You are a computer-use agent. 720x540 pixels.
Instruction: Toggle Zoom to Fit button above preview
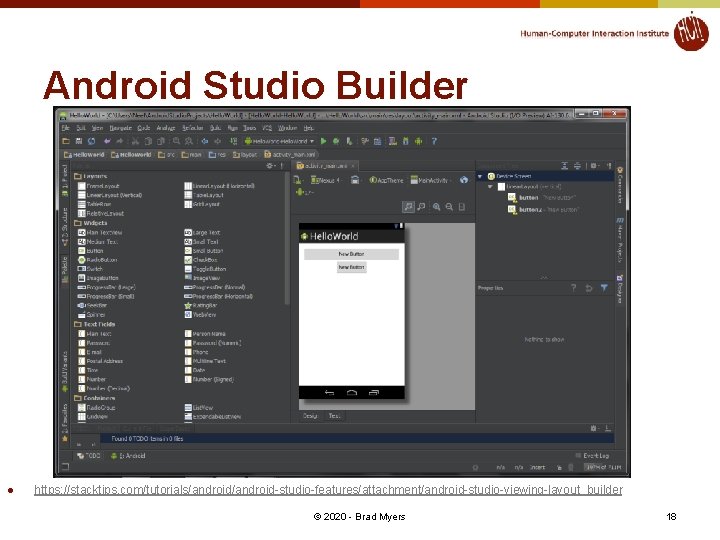point(408,207)
